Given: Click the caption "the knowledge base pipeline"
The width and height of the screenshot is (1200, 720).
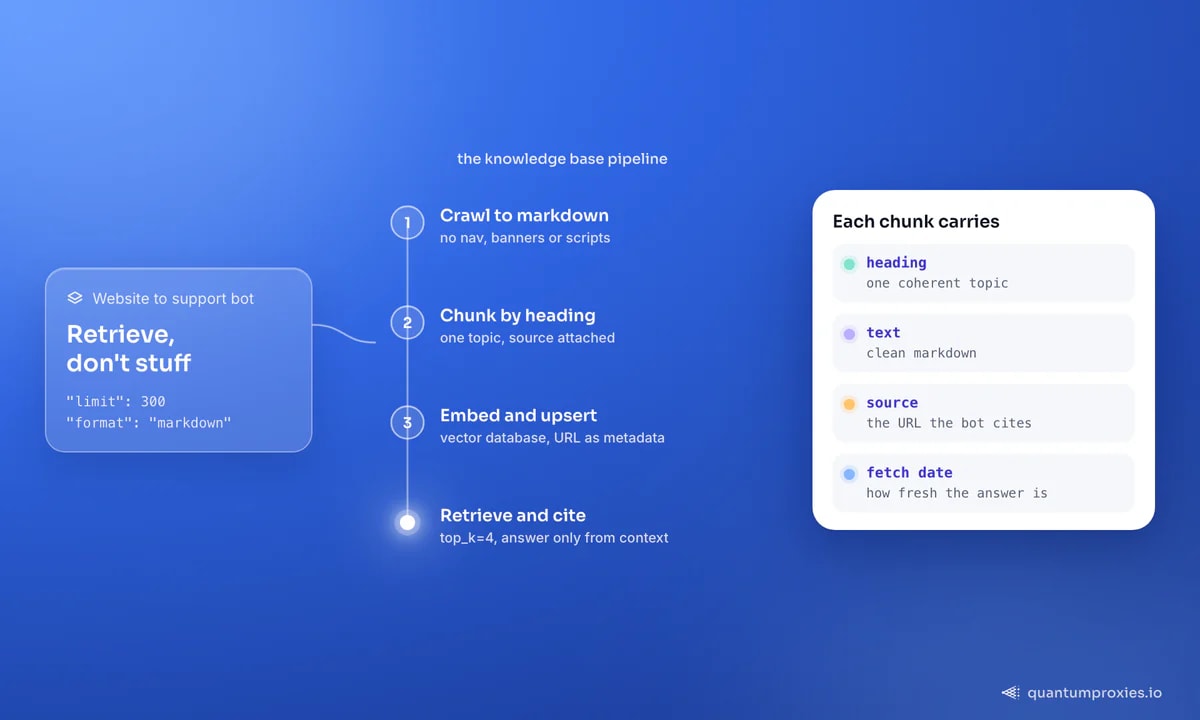Looking at the screenshot, I should 562,159.
